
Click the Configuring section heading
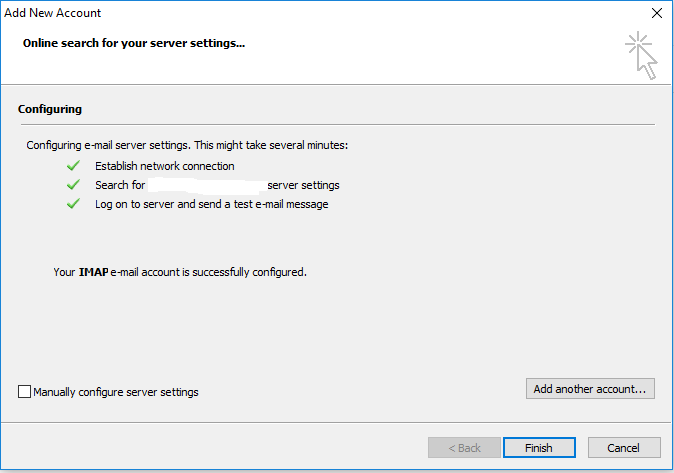(x=50, y=109)
